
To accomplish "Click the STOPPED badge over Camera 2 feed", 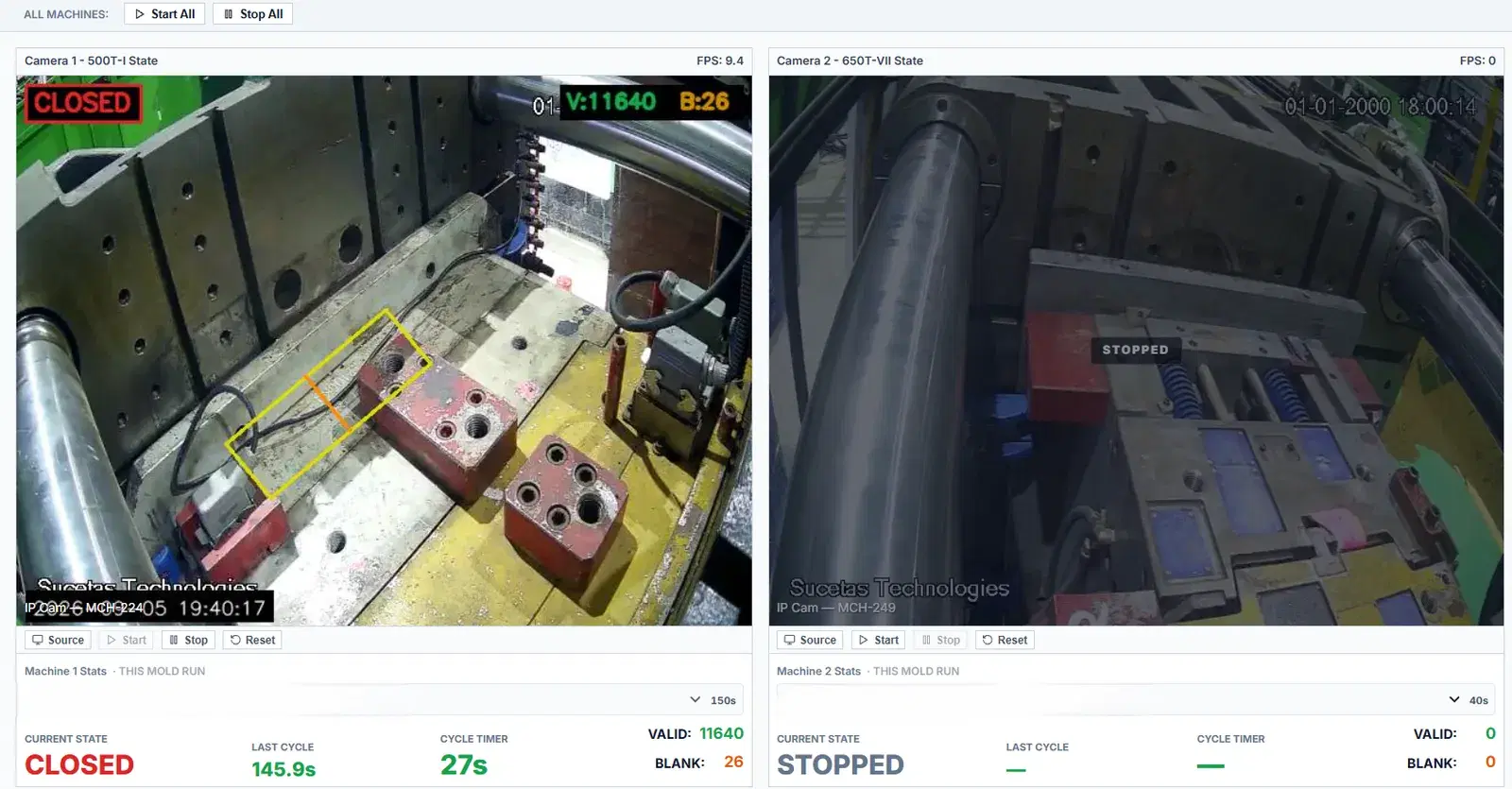I will pyautogui.click(x=1135, y=350).
